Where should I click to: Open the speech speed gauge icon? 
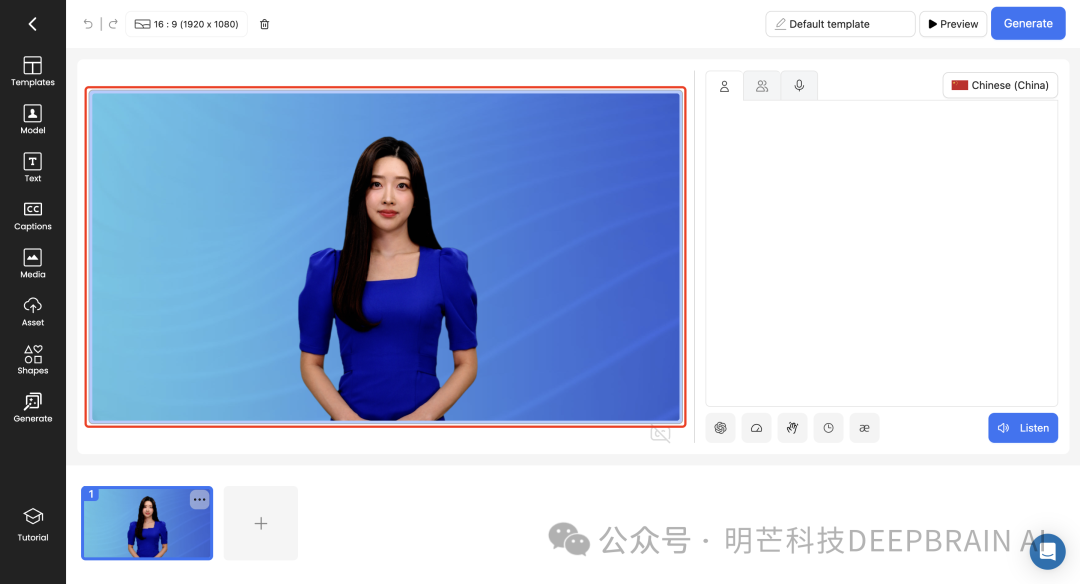(x=756, y=428)
